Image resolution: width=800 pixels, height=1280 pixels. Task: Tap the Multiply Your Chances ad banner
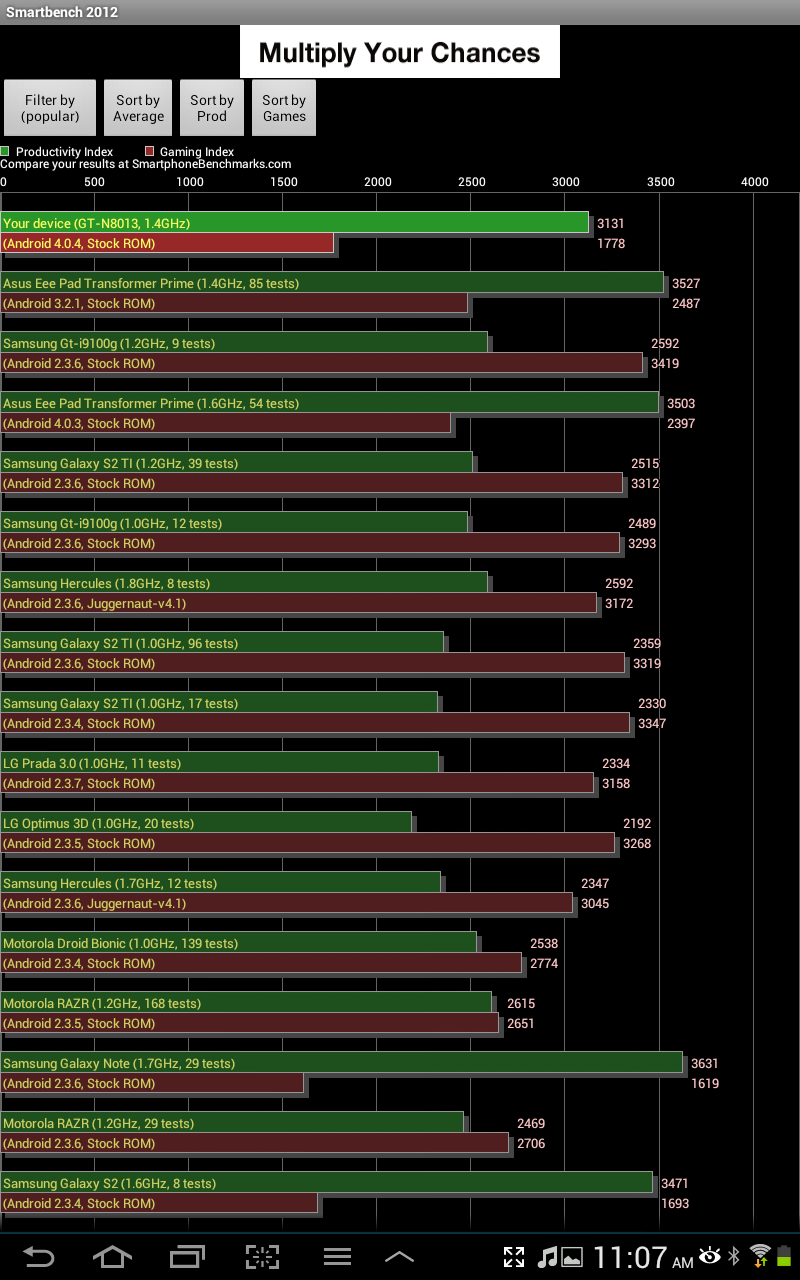[x=399, y=53]
